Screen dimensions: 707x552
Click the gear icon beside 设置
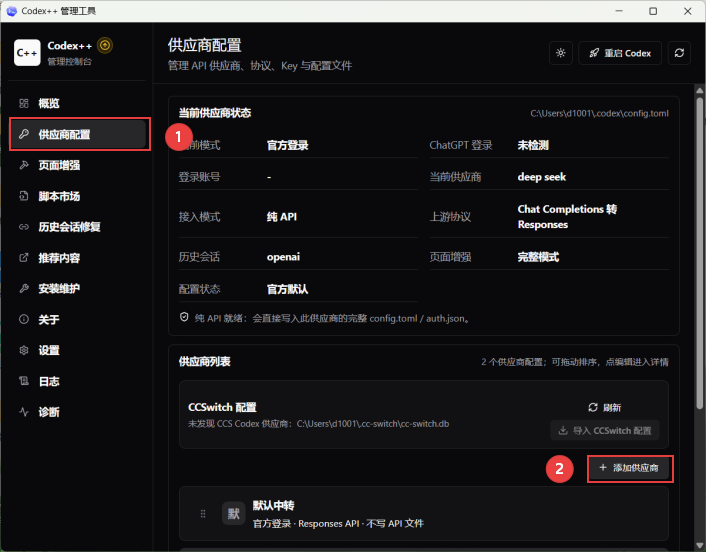click(x=24, y=350)
